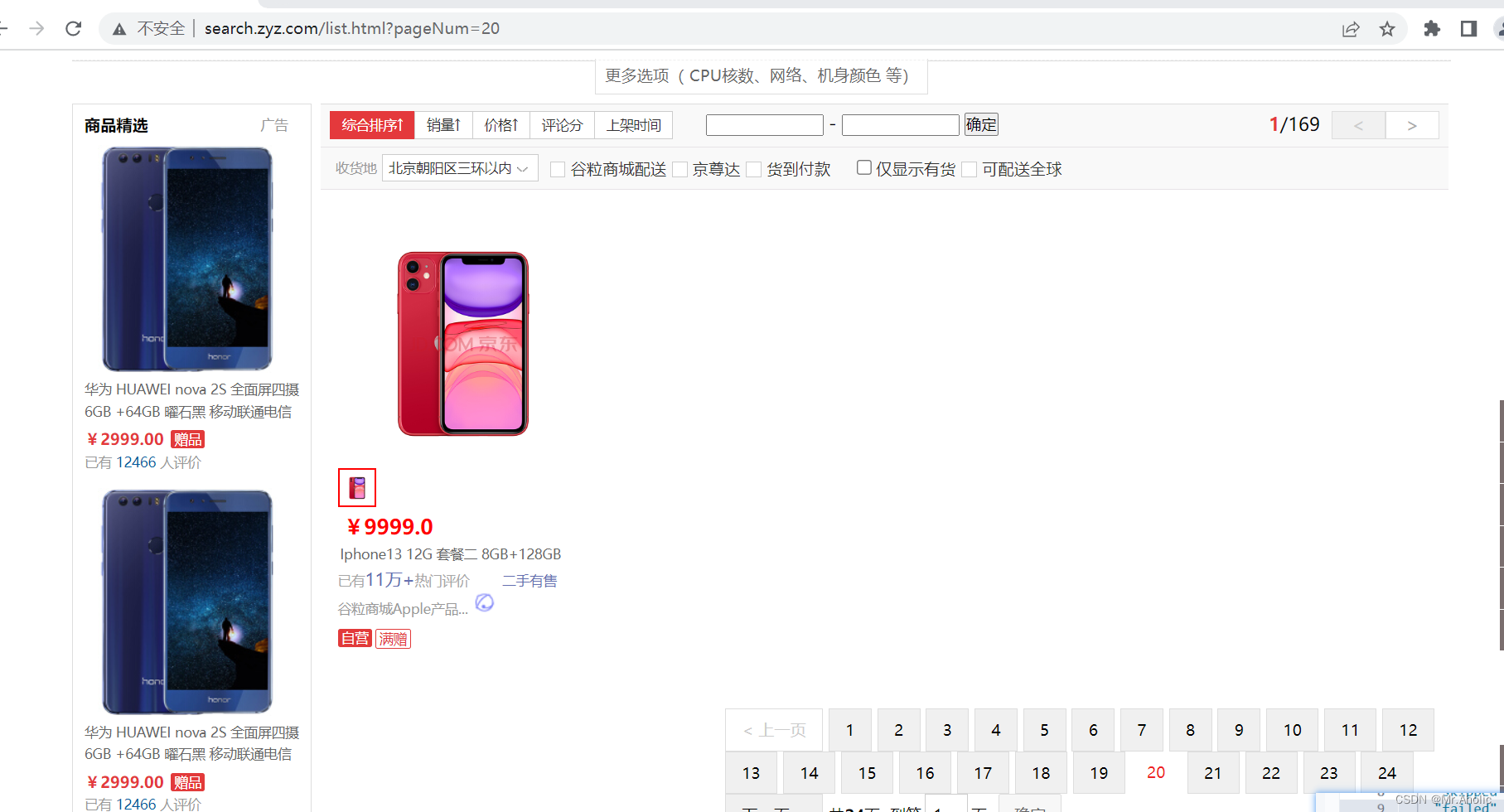
Task: Check the 京尊达 checkbox
Action: tap(680, 169)
